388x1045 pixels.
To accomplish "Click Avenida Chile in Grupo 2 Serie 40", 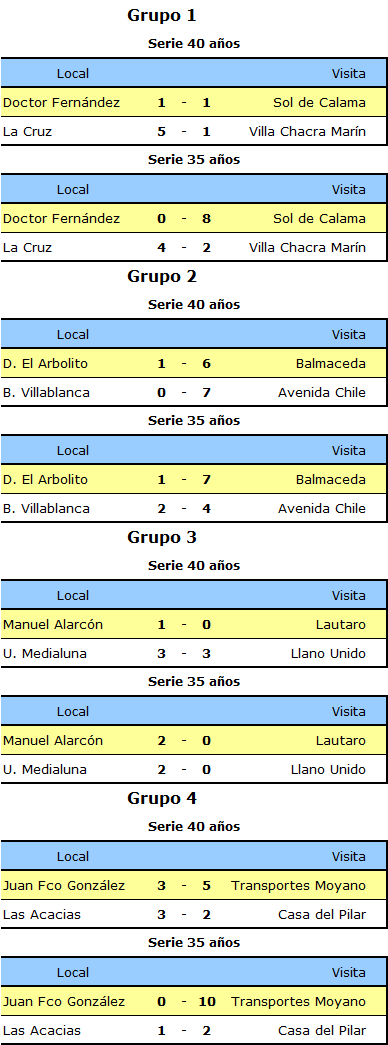I will (322, 393).
